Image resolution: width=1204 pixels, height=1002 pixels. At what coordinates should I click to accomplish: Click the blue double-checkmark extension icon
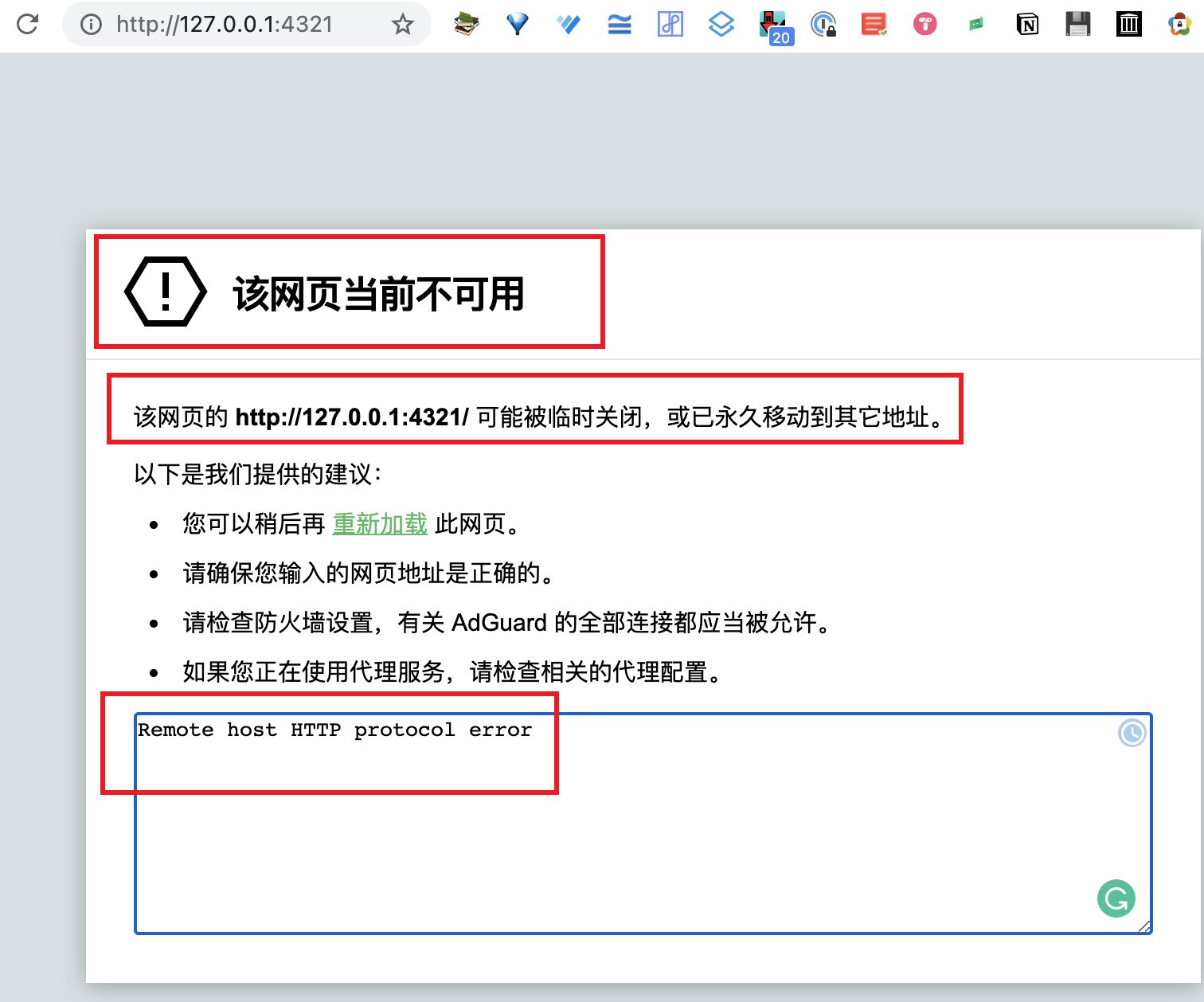click(569, 25)
